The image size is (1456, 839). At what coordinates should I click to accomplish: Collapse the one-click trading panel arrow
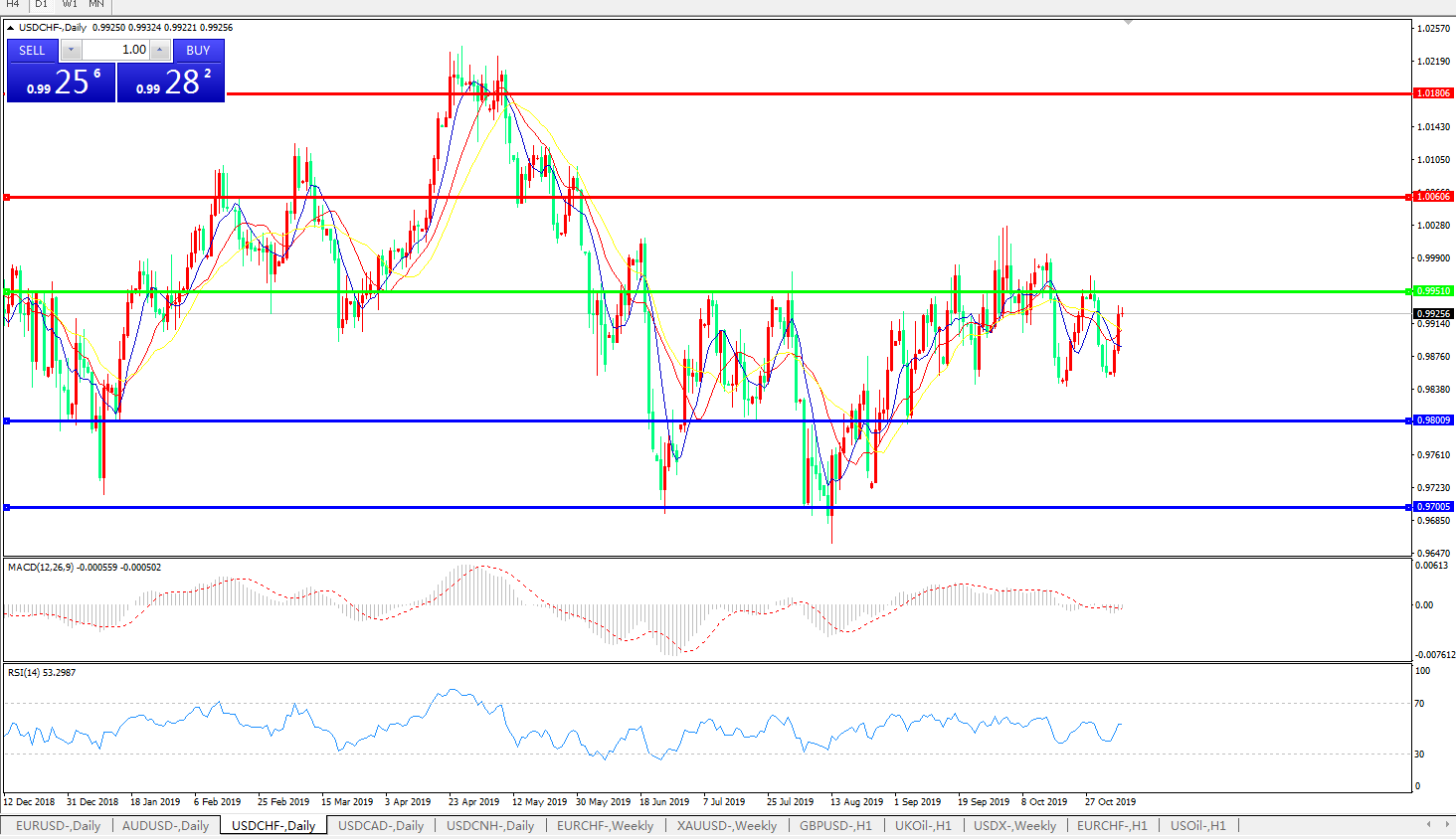(11, 28)
